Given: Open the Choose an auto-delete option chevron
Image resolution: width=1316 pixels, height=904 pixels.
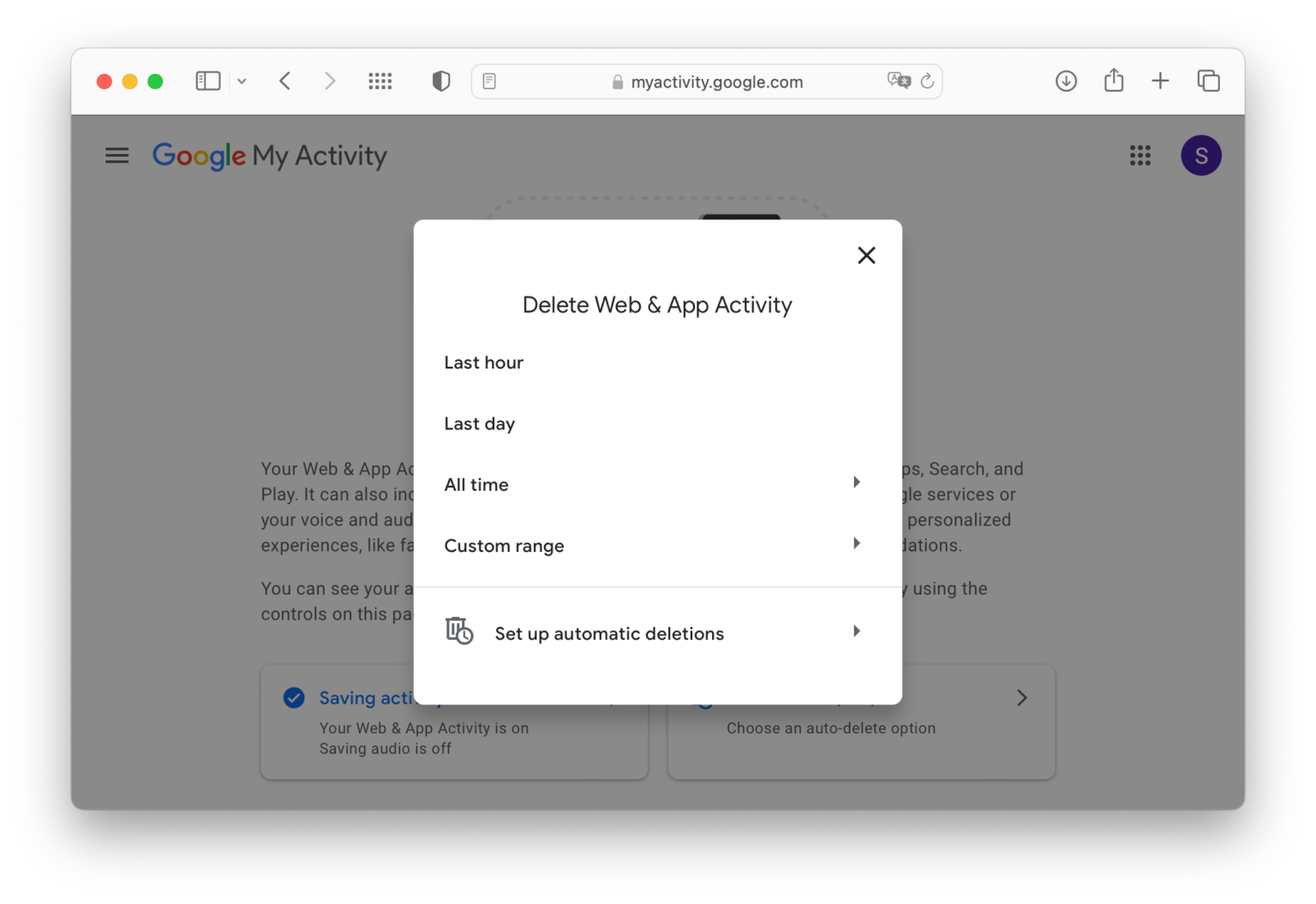Looking at the screenshot, I should coord(1021,697).
